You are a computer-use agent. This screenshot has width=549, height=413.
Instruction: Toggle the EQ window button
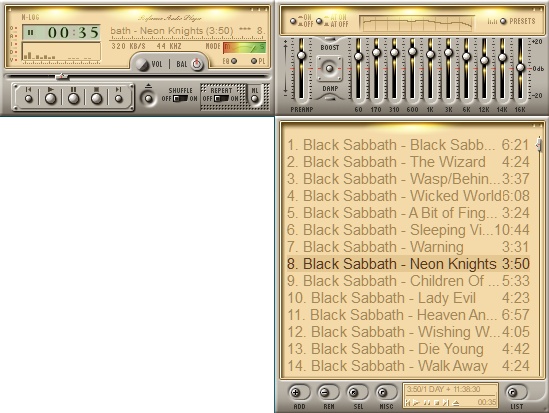click(x=234, y=61)
